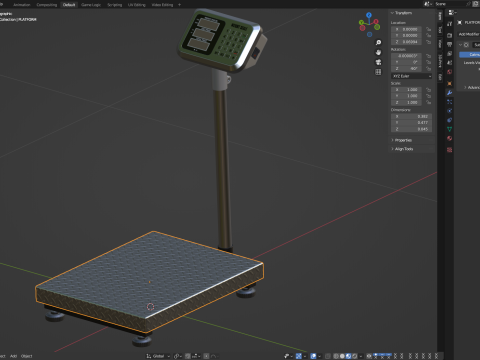
Task: Toggle lock on Location Y
Action: click(x=428, y=36)
